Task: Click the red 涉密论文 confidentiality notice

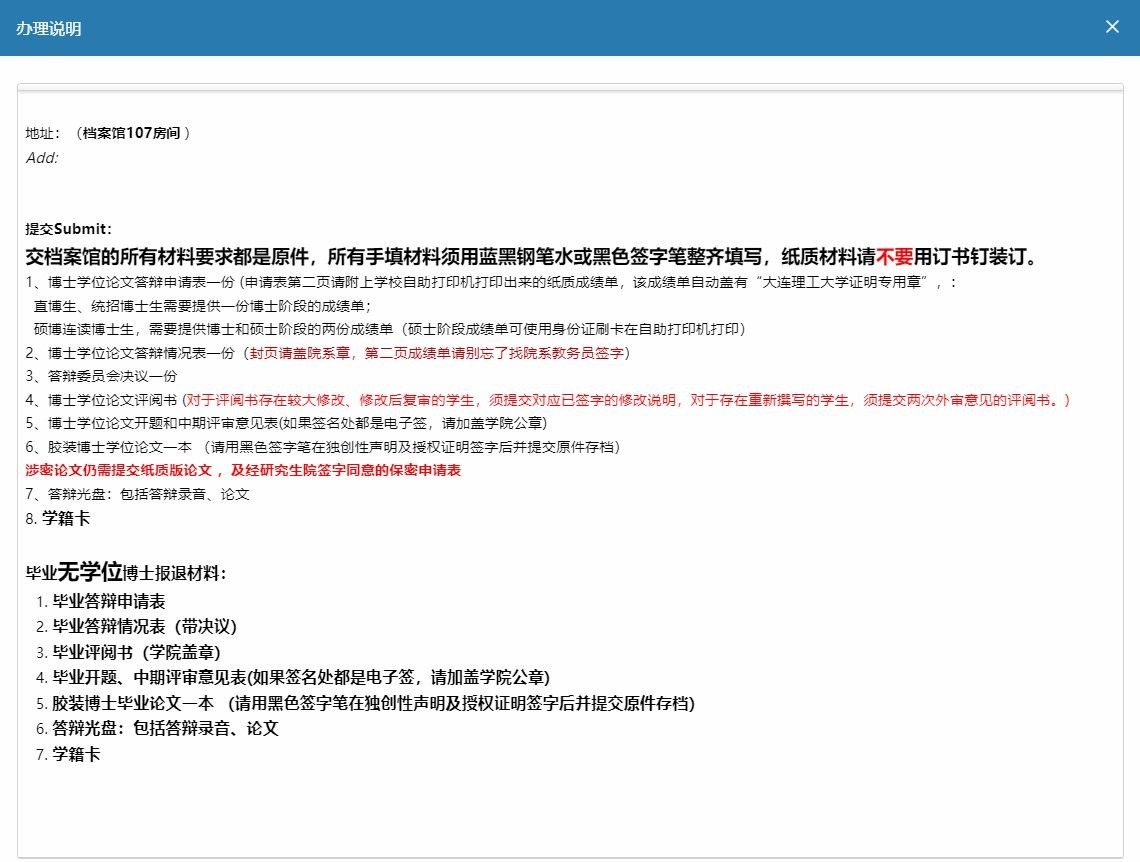Action: 243,470
